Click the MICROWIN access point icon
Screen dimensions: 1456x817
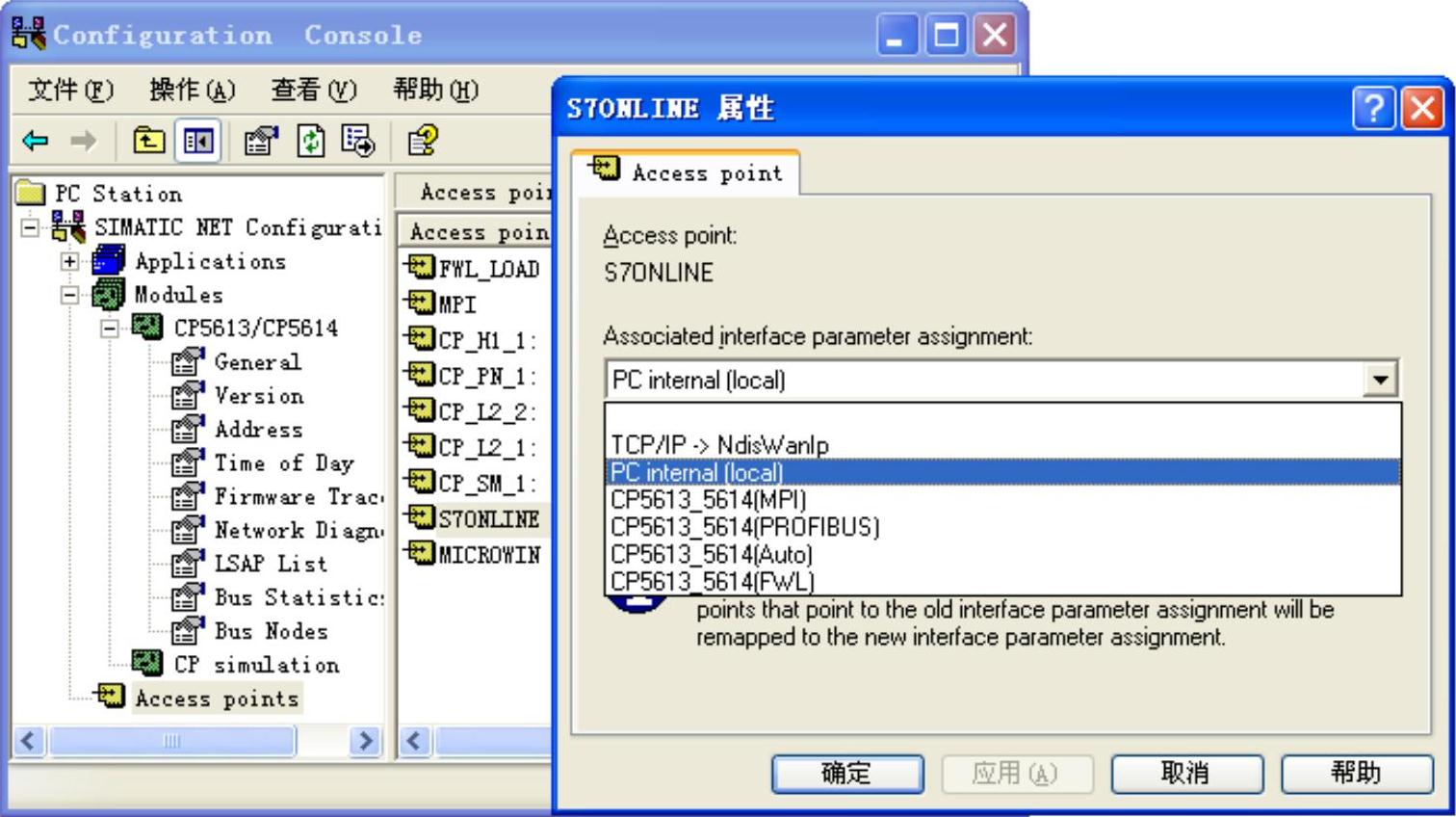(x=421, y=553)
